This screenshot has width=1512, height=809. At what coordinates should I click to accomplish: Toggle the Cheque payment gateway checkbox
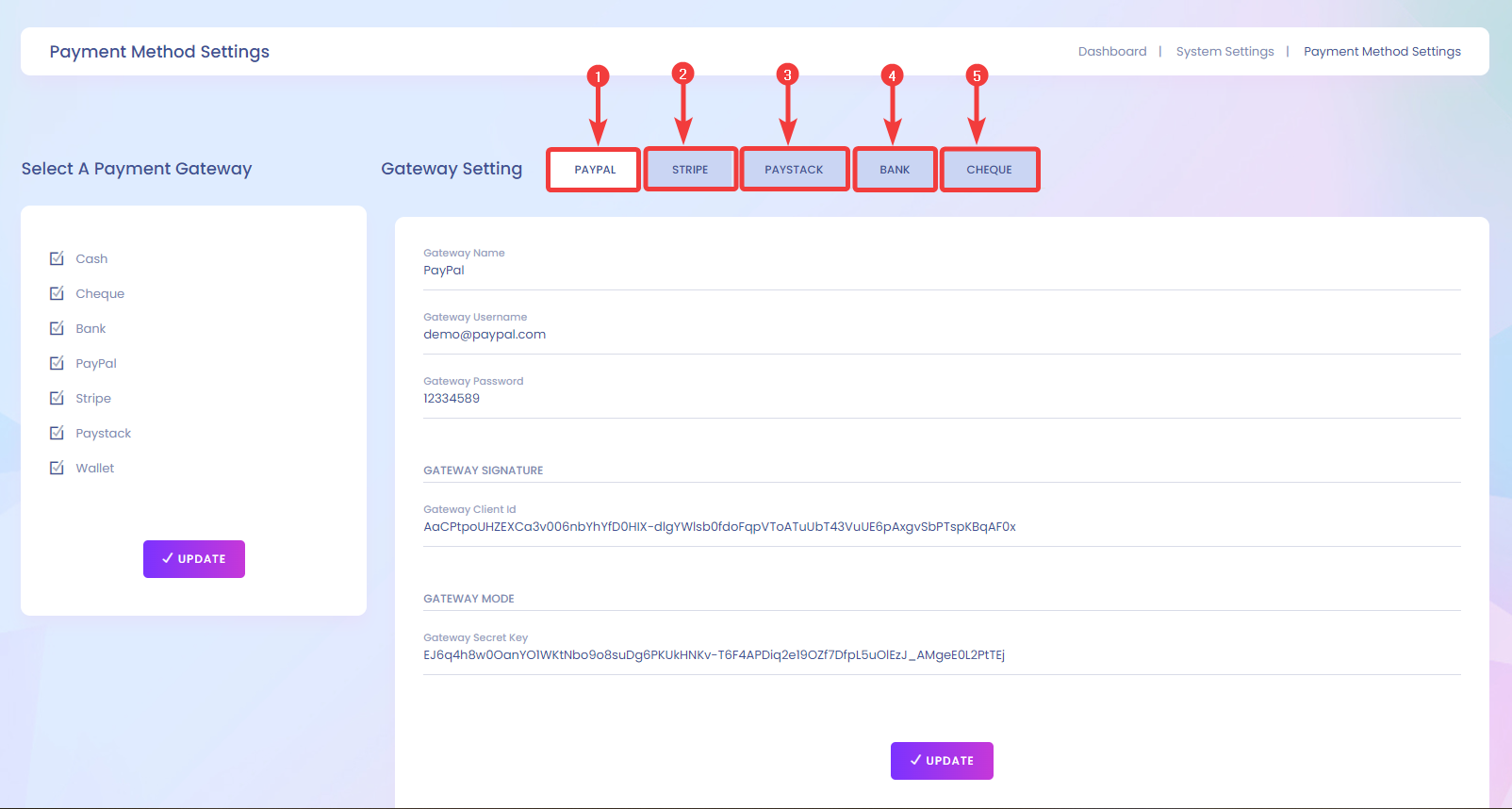(58, 293)
